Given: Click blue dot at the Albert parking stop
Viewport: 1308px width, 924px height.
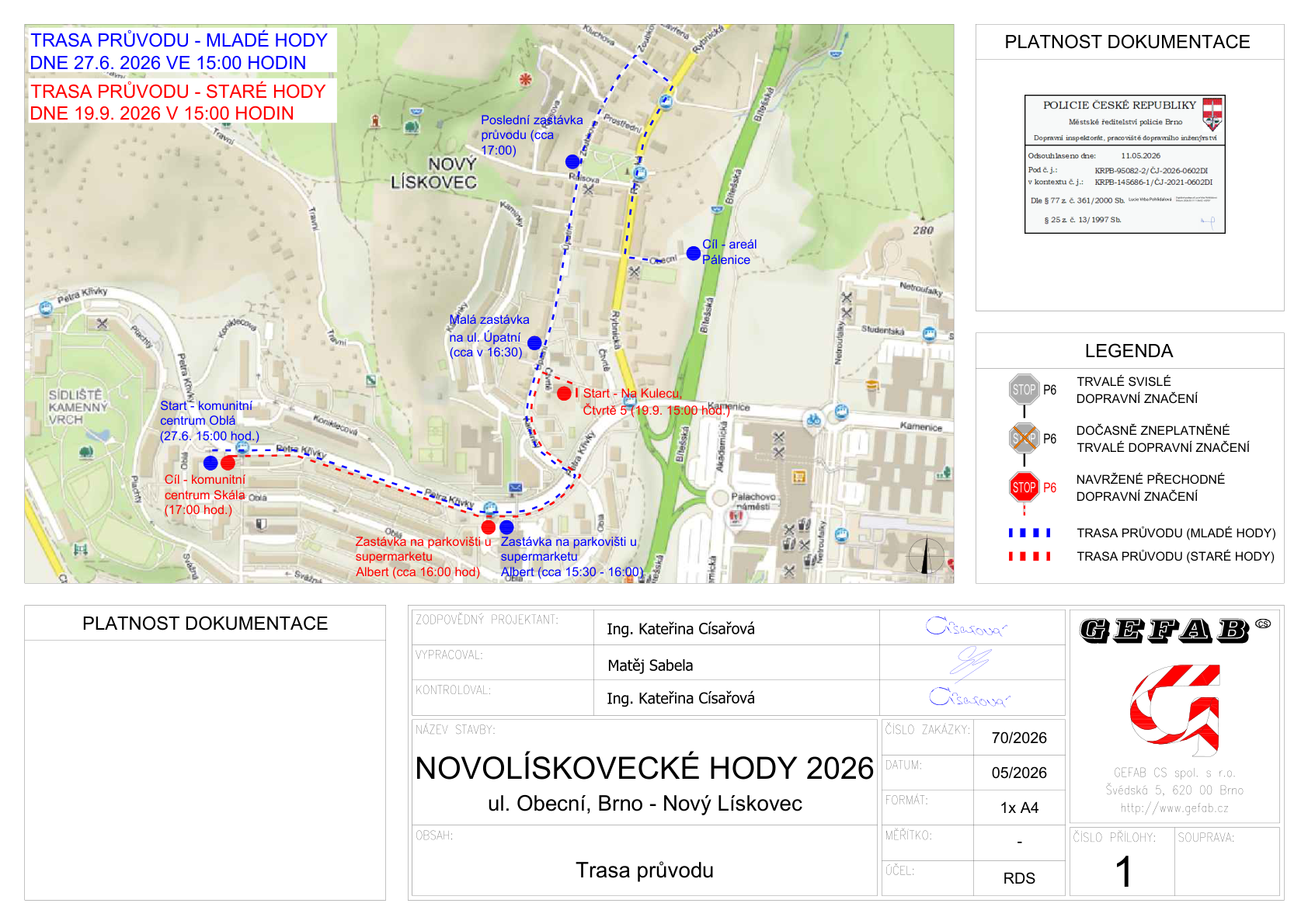Looking at the screenshot, I should 506,527.
